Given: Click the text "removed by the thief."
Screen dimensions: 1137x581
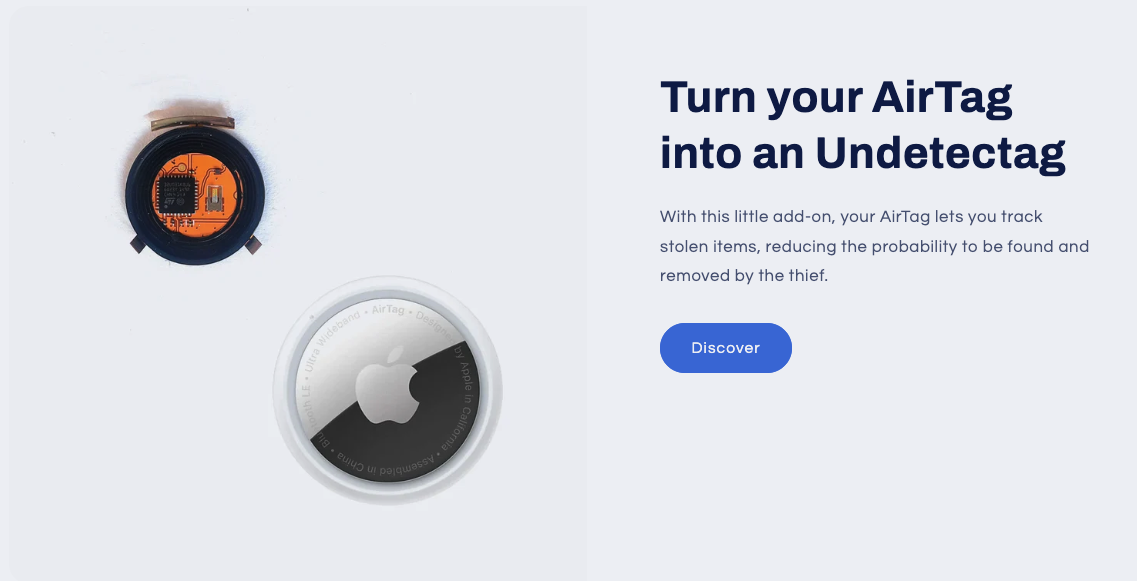Looking at the screenshot, I should 743,276.
